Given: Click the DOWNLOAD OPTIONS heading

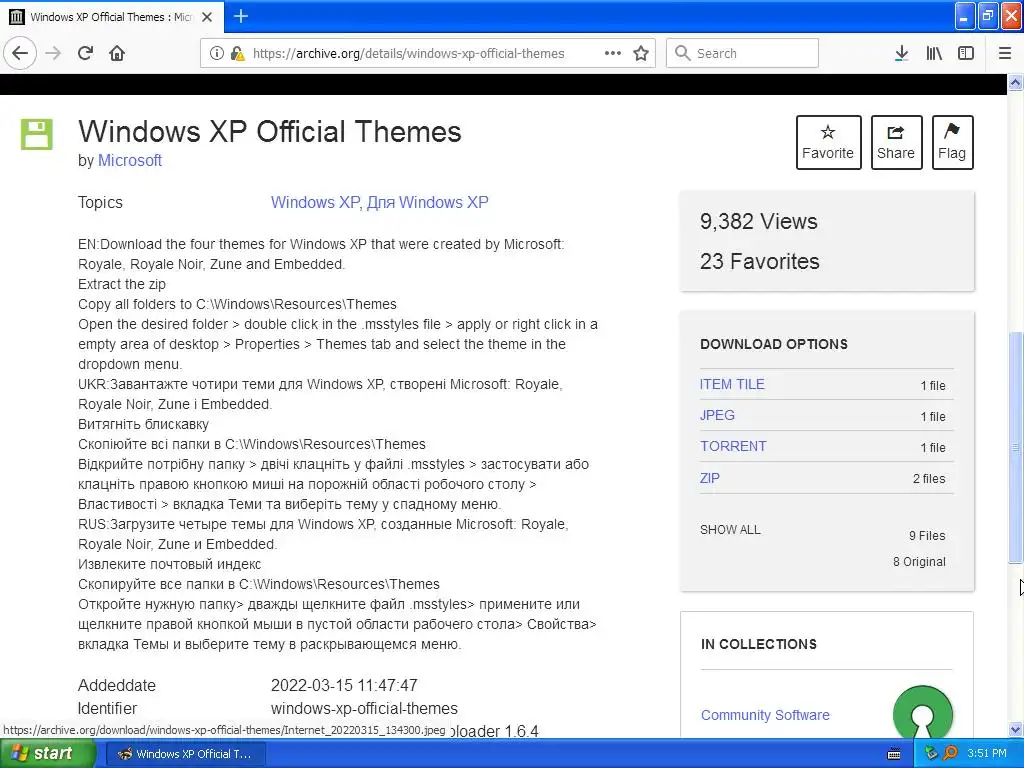Looking at the screenshot, I should click(774, 344).
